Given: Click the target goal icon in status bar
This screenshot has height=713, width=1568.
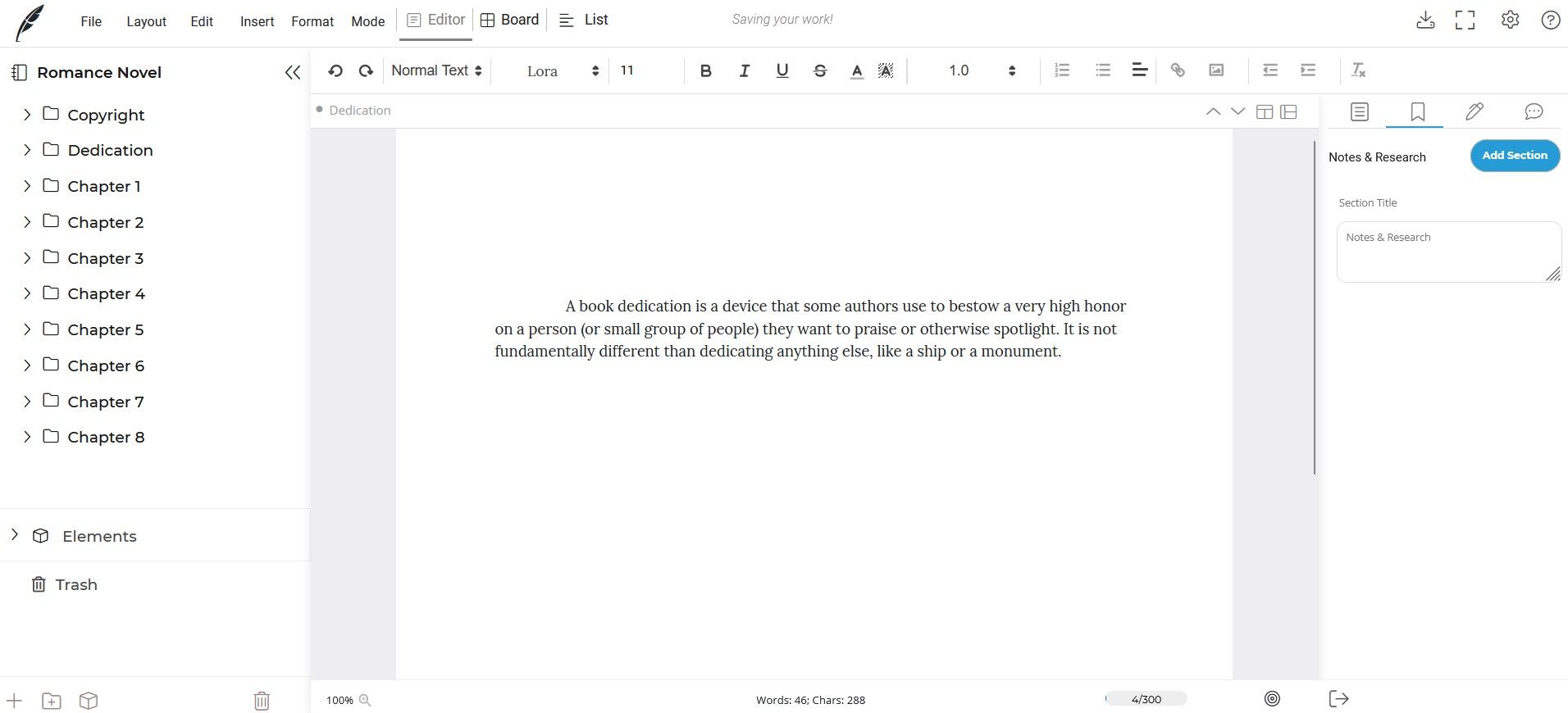Looking at the screenshot, I should click(x=1272, y=699).
